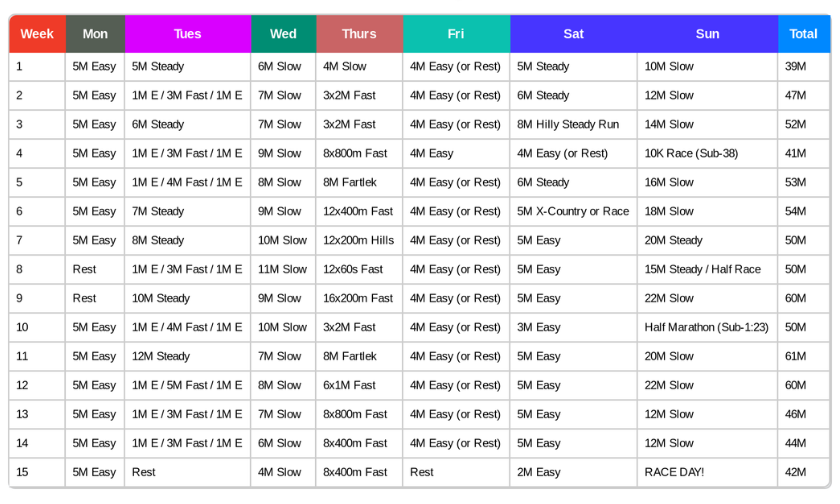Image resolution: width=840 pixels, height=504 pixels.
Task: Click the 15M Steady / Half Race cell
Action: tap(703, 270)
